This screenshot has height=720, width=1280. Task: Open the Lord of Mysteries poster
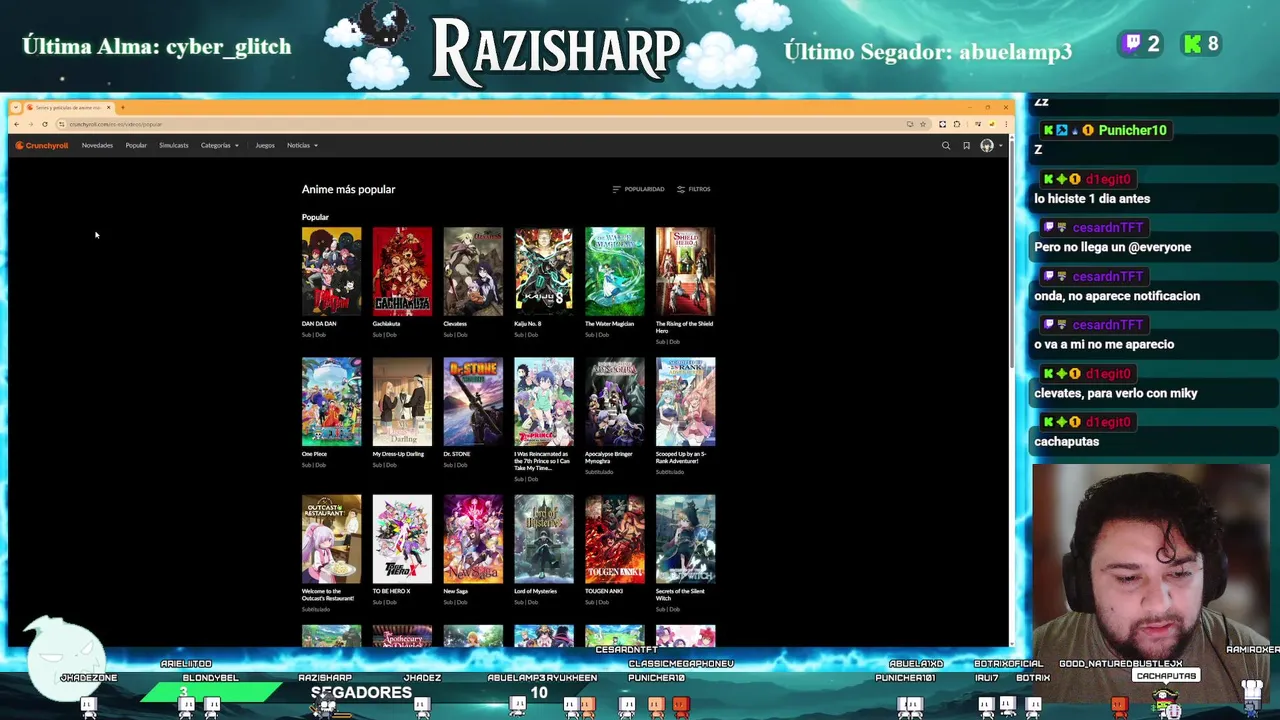click(x=544, y=539)
